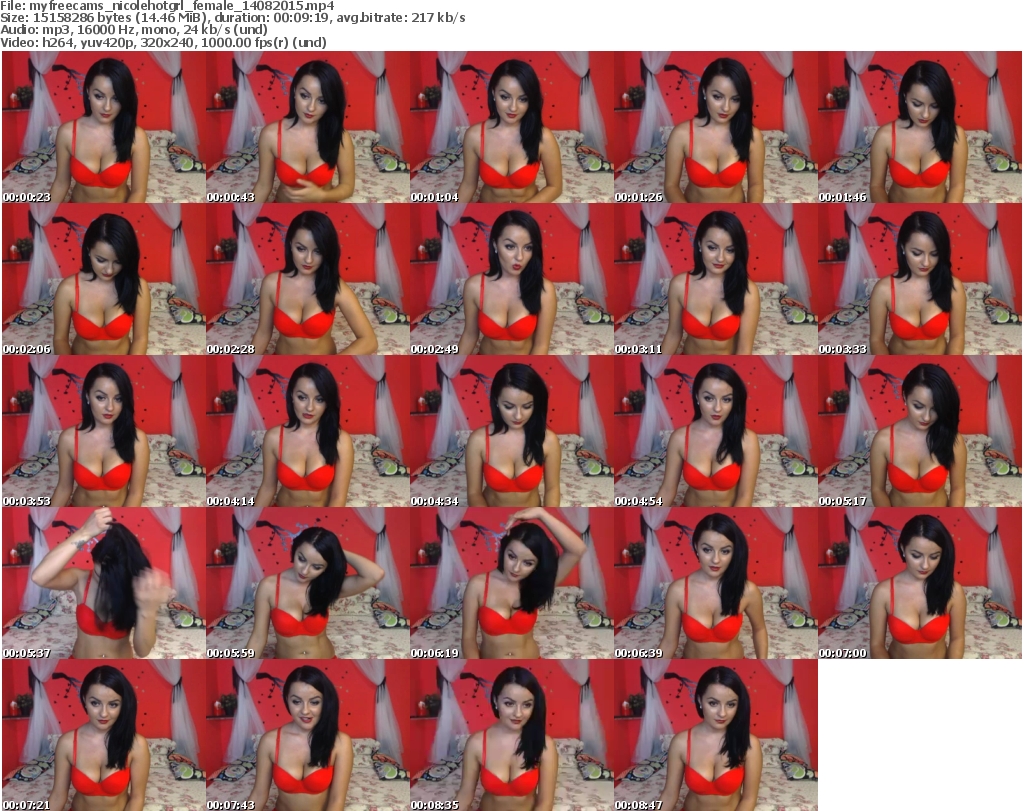Select the thumbnail timestamped 00:08:35
This screenshot has width=1024, height=811.
pyautogui.click(x=512, y=735)
